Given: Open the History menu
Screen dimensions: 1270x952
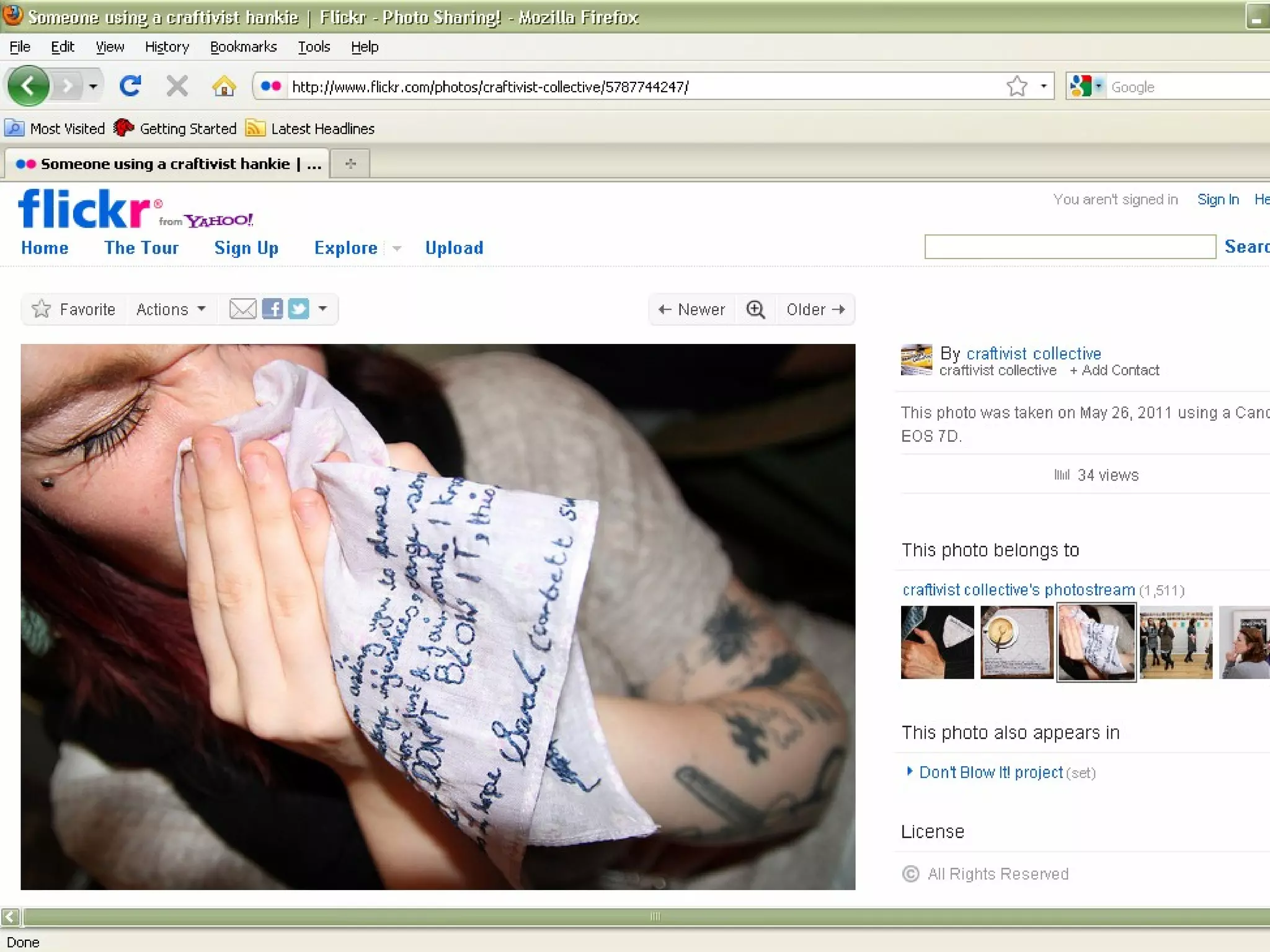Looking at the screenshot, I should pos(167,47).
